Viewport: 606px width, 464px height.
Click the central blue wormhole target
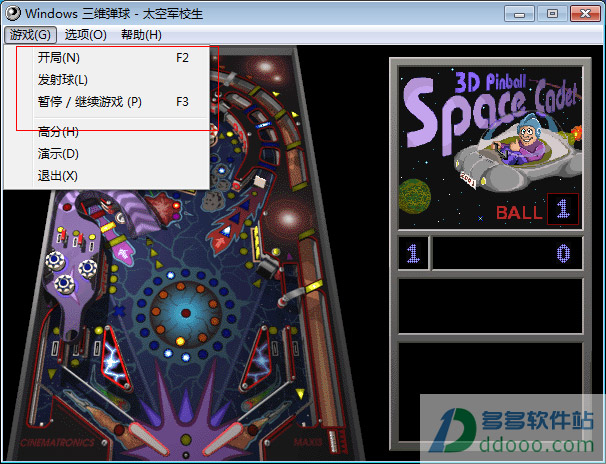click(186, 312)
